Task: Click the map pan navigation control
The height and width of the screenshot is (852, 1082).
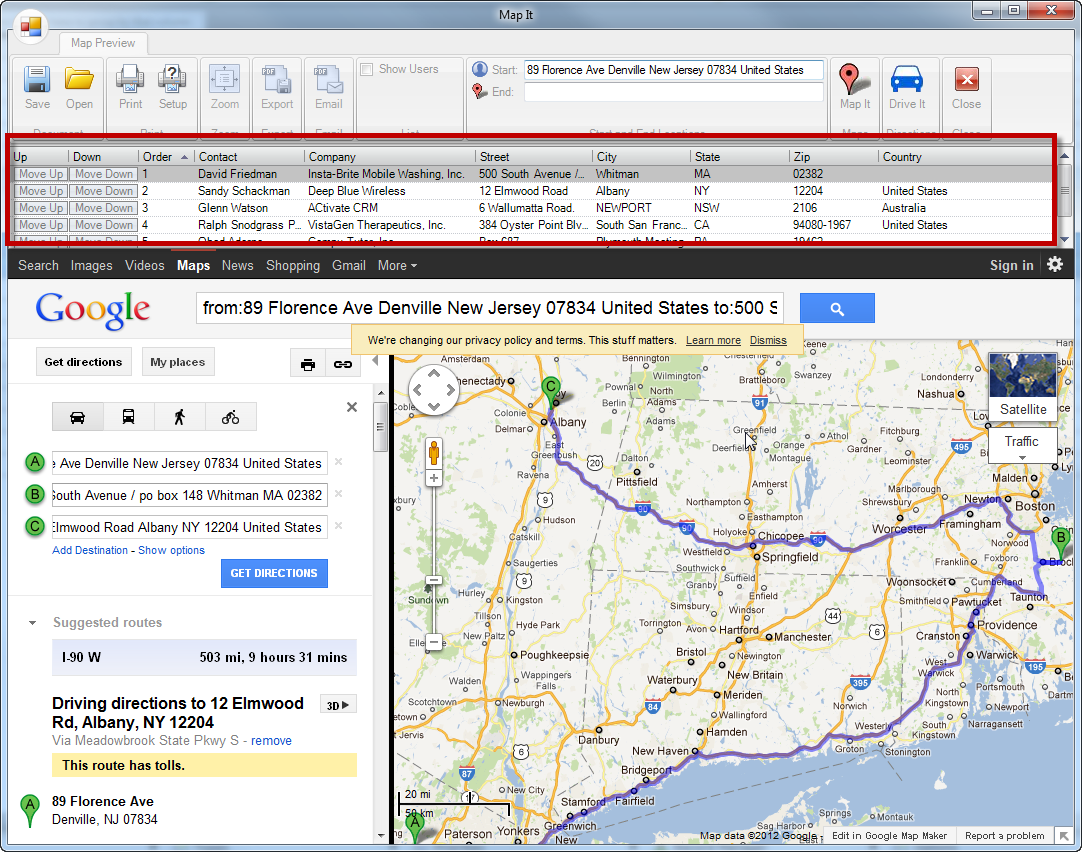Action: click(x=433, y=389)
